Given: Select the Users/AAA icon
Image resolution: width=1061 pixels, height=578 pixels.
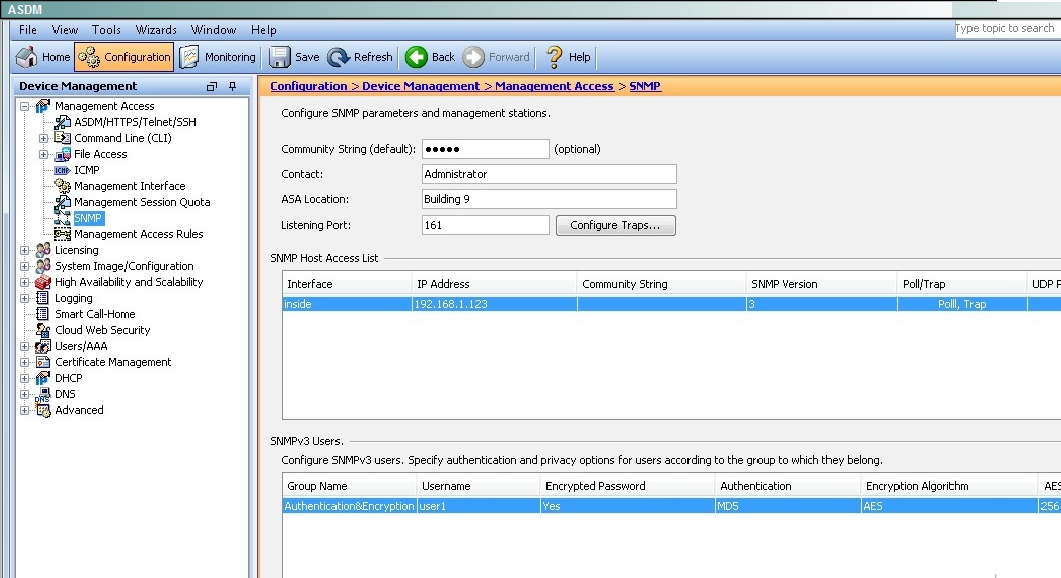Looking at the screenshot, I should click(x=43, y=347).
